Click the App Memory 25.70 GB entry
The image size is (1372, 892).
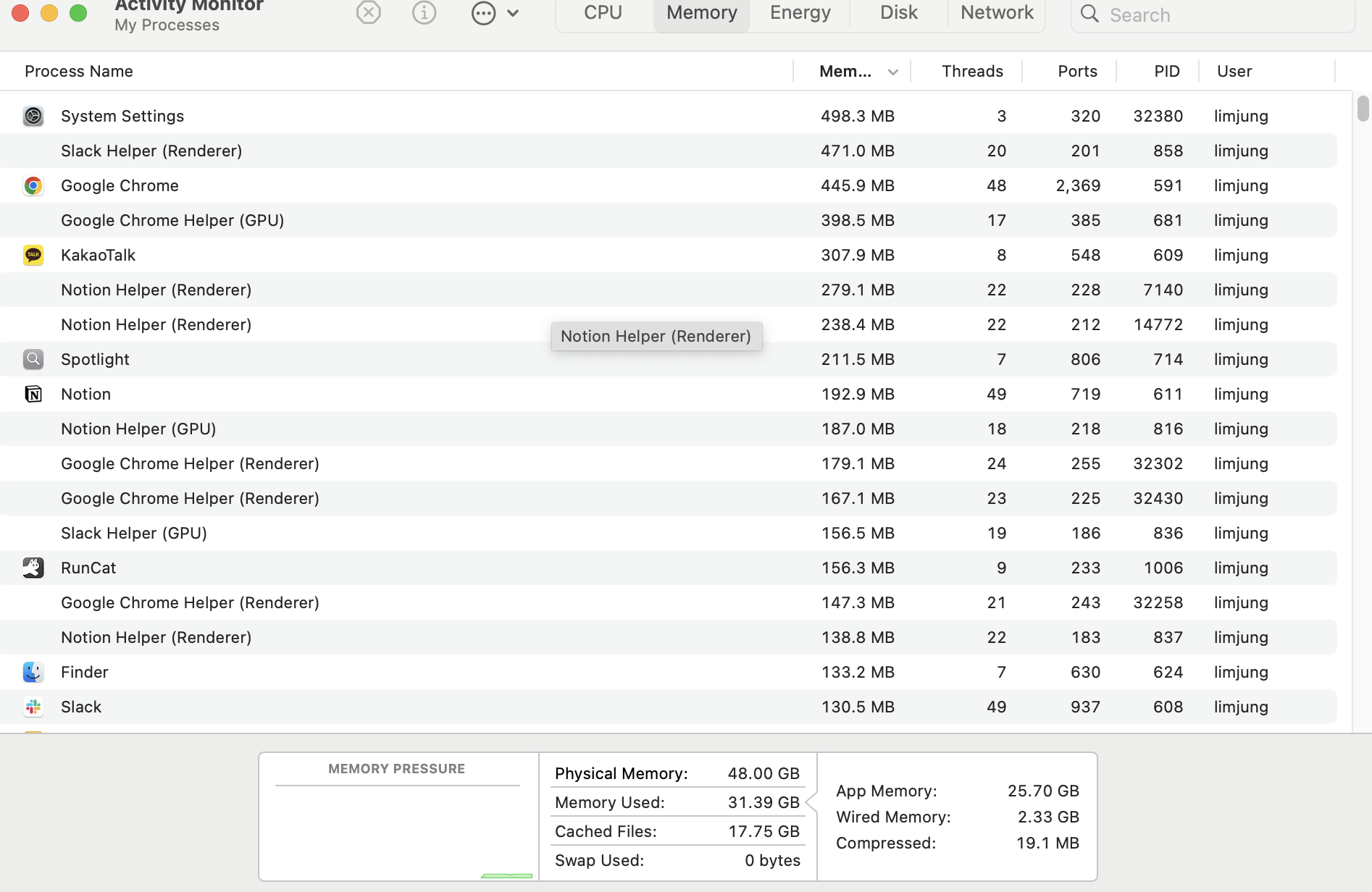pos(958,791)
